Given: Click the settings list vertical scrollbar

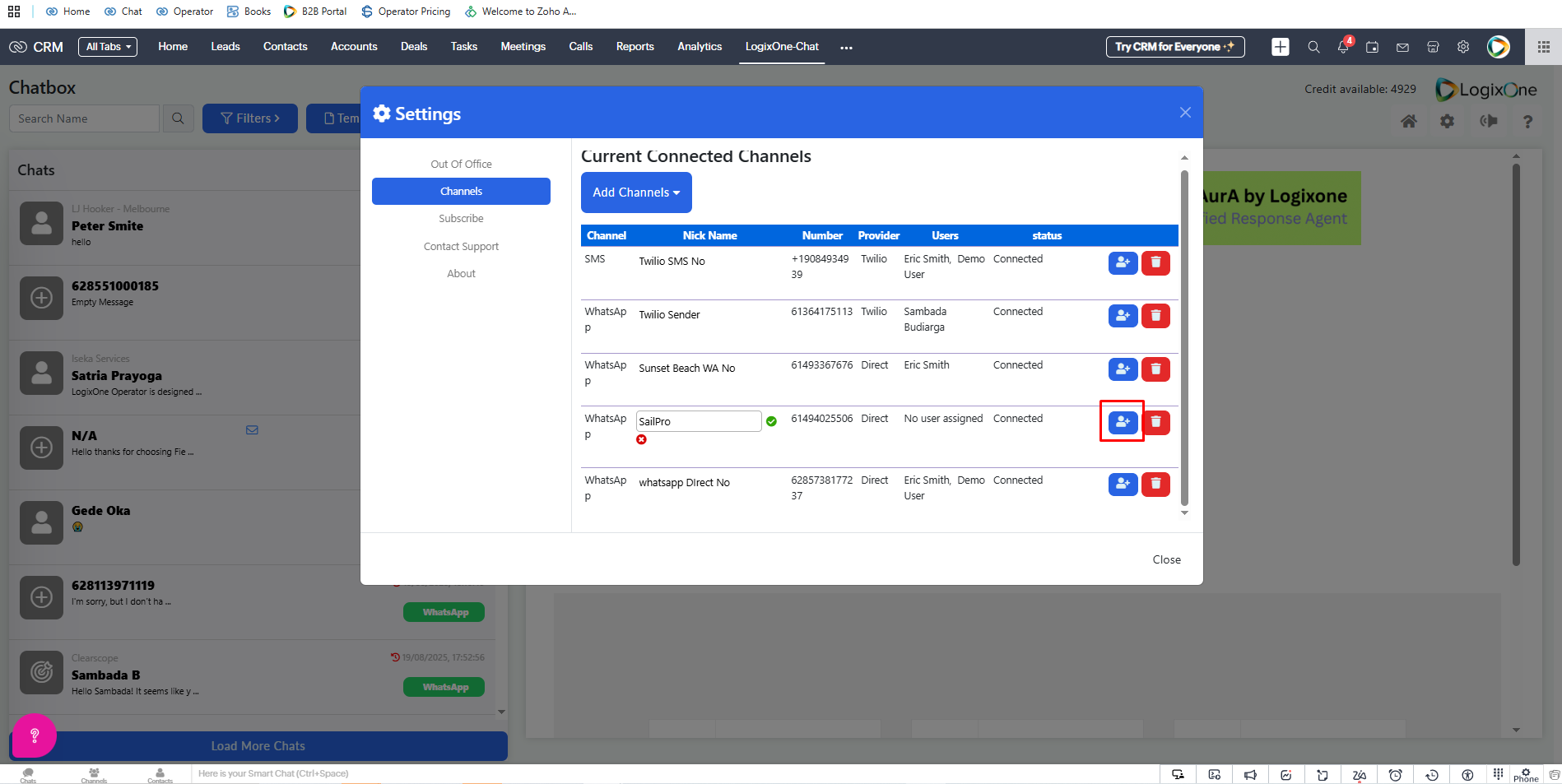Looking at the screenshot, I should pyautogui.click(x=1184, y=337).
